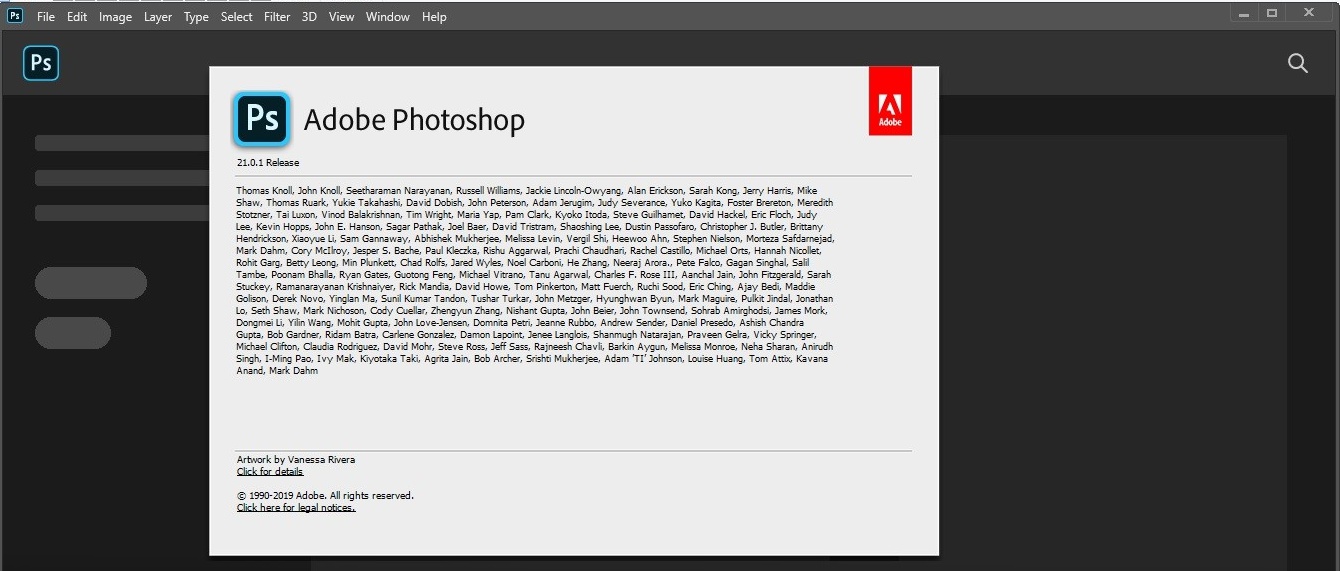Open the 3D menu
1340x571 pixels.
click(309, 17)
